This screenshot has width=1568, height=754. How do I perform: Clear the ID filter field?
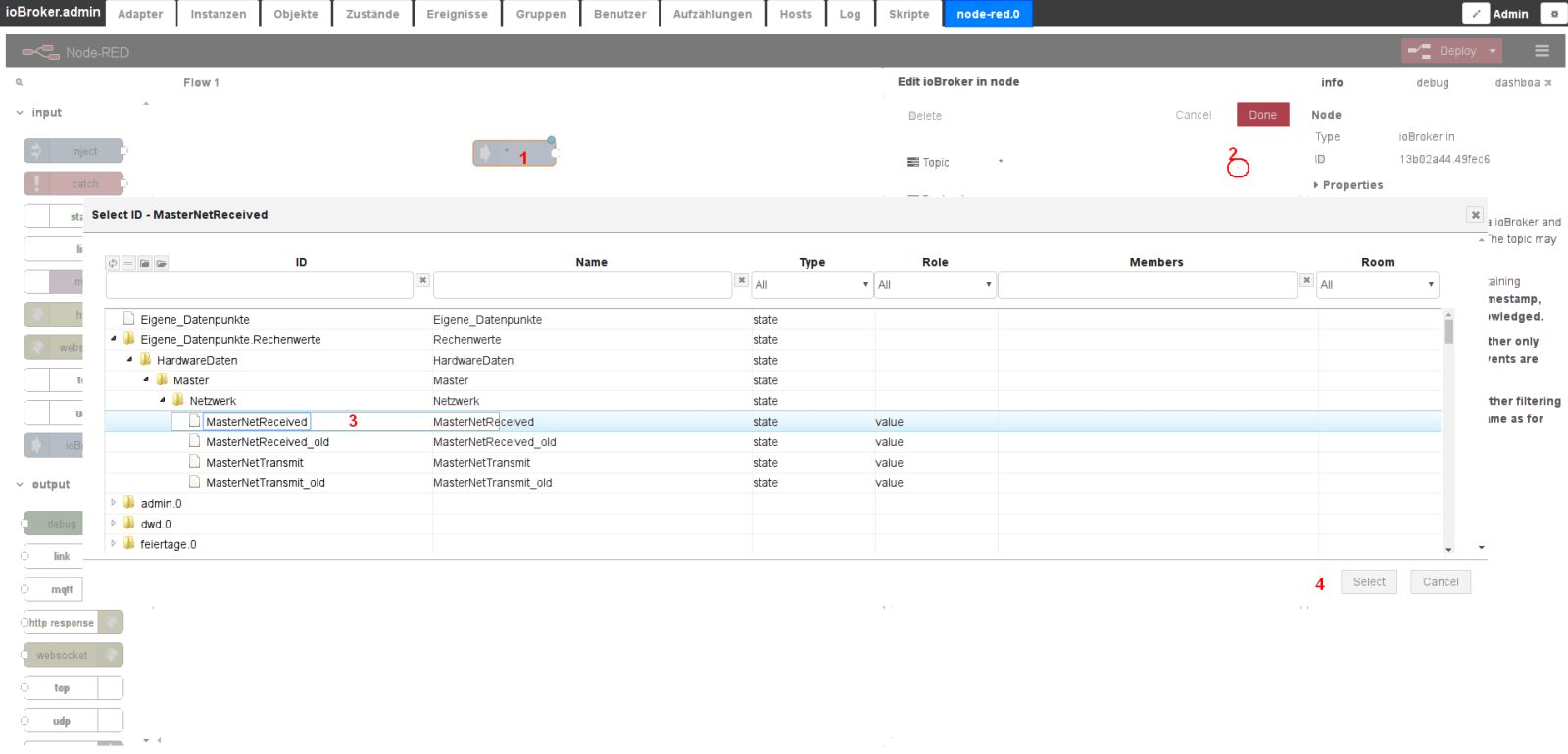pos(423,280)
